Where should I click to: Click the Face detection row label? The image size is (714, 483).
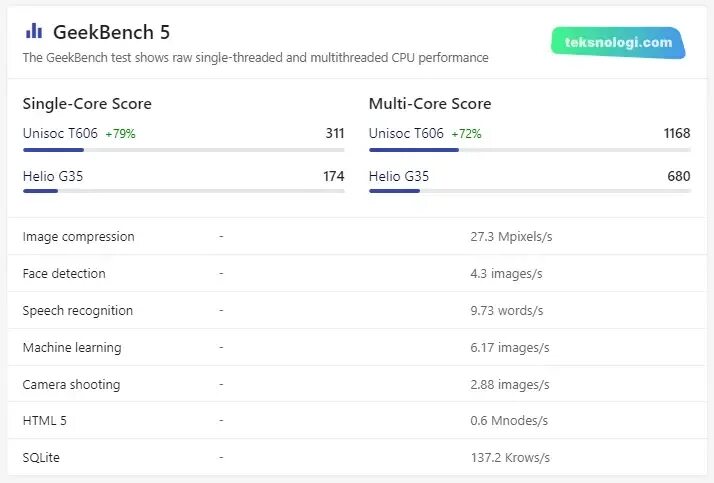pyautogui.click(x=64, y=274)
